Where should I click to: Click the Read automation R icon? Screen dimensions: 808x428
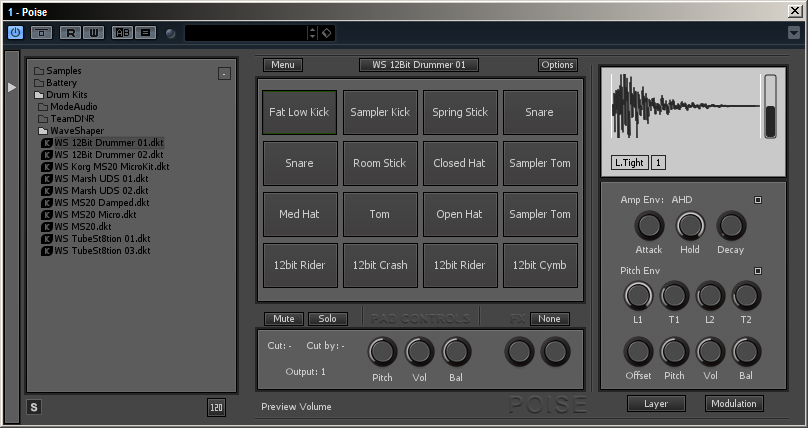[70, 33]
